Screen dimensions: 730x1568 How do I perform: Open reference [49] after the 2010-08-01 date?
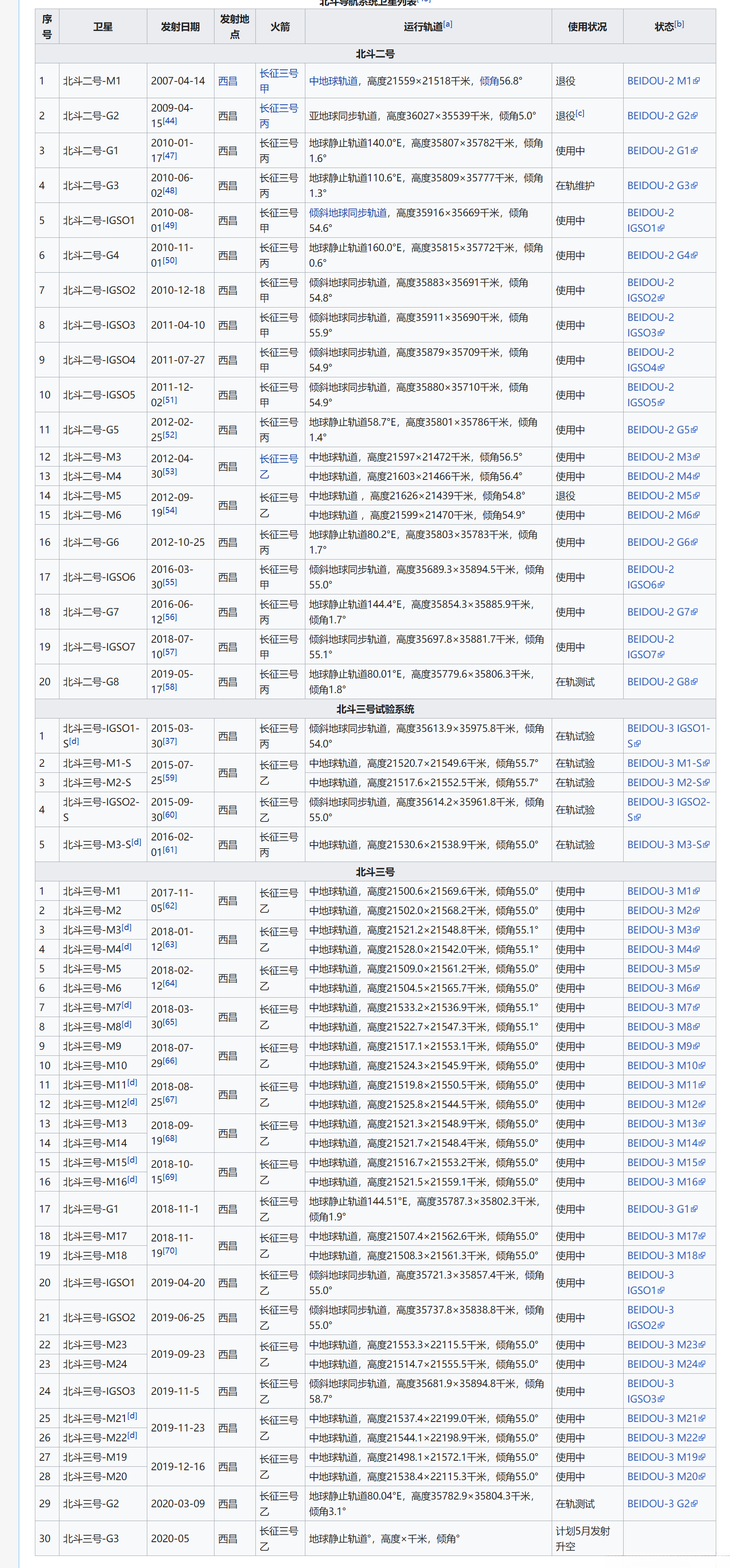[x=170, y=226]
